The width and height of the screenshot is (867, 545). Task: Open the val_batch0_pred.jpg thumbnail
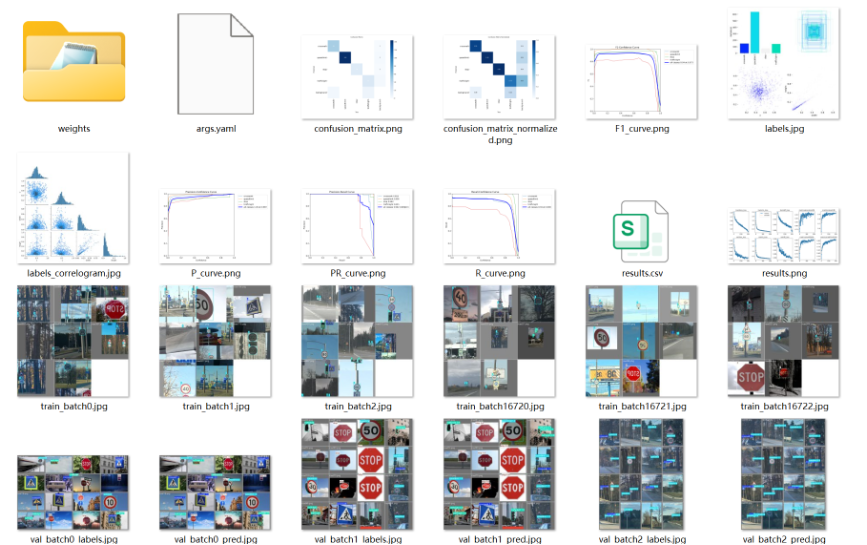215,492
